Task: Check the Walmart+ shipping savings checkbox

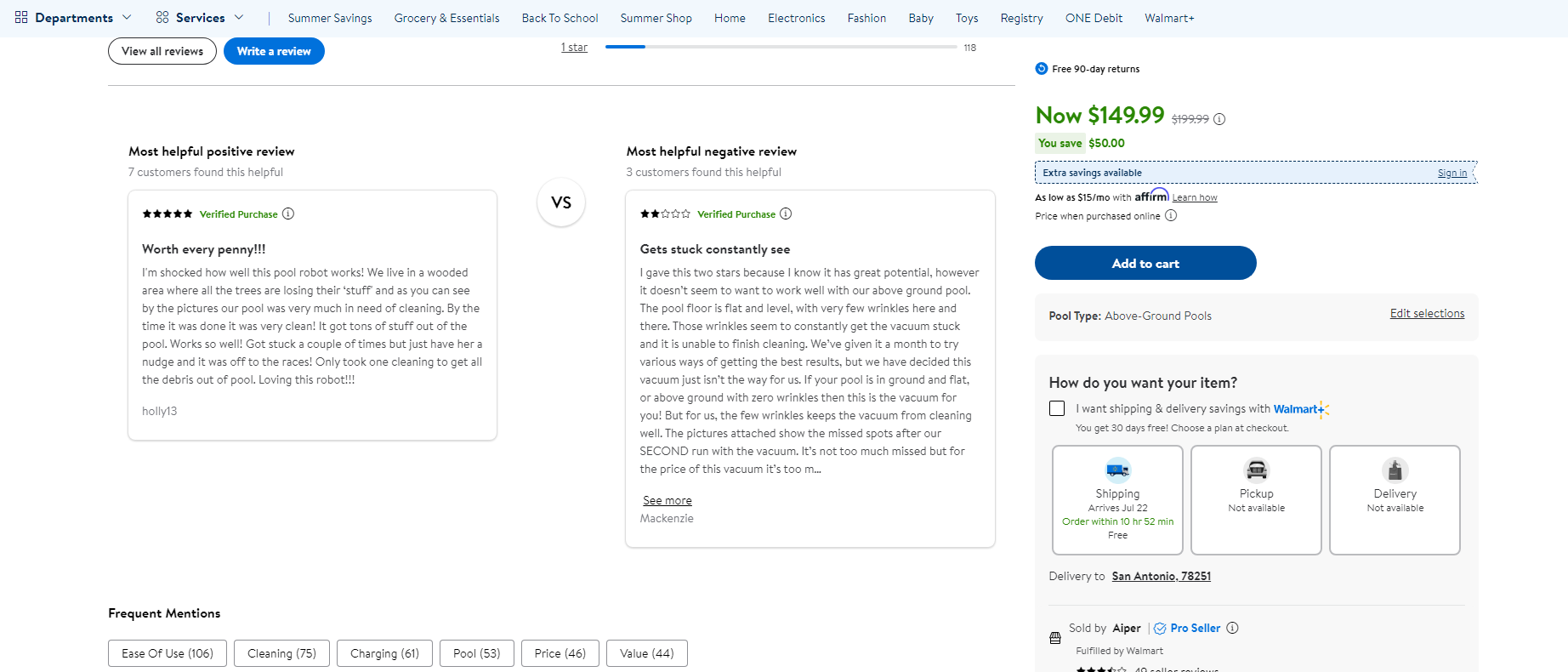Action: coord(1057,408)
